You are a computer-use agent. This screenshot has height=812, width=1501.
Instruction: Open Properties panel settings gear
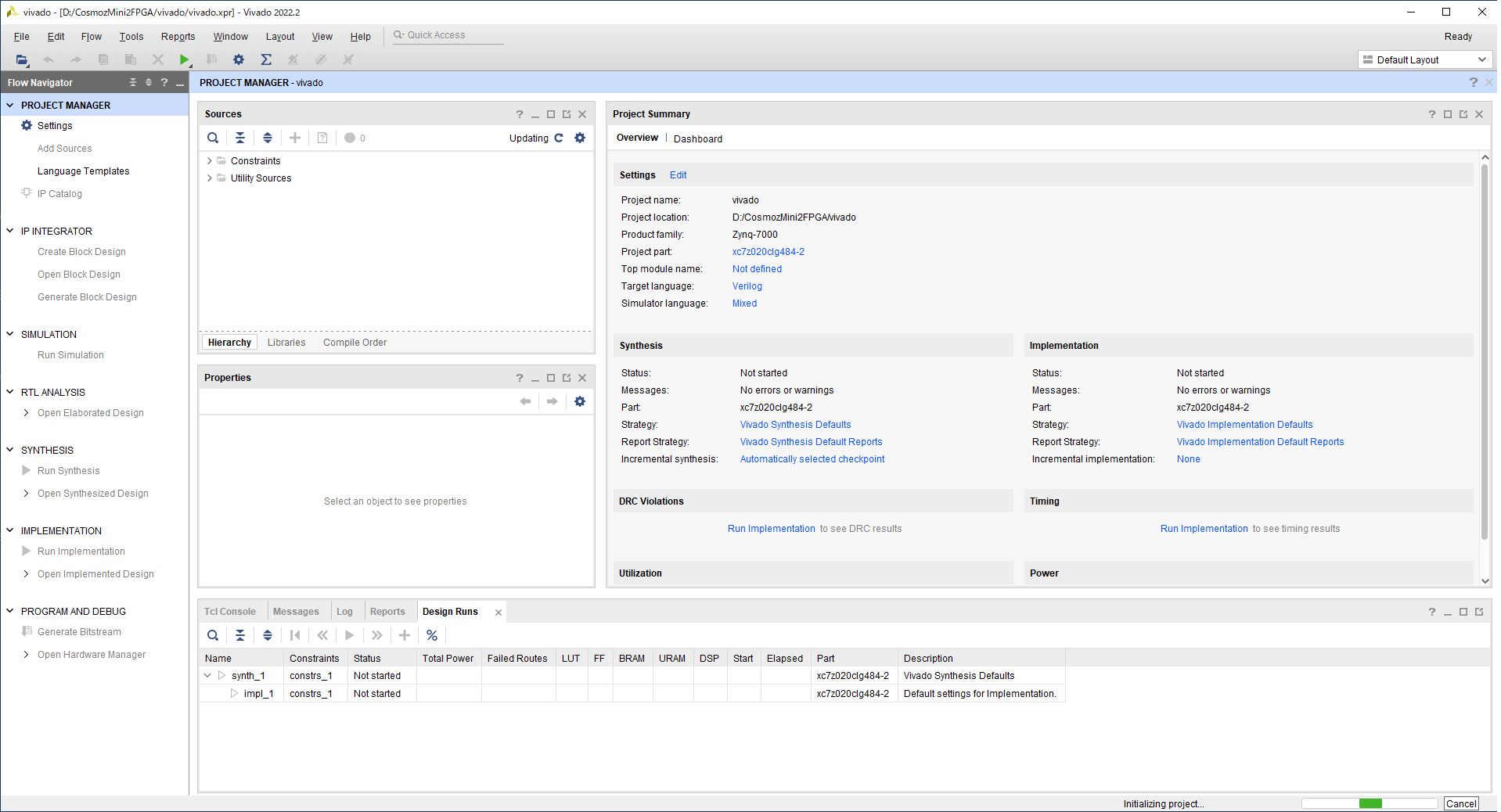(x=580, y=401)
